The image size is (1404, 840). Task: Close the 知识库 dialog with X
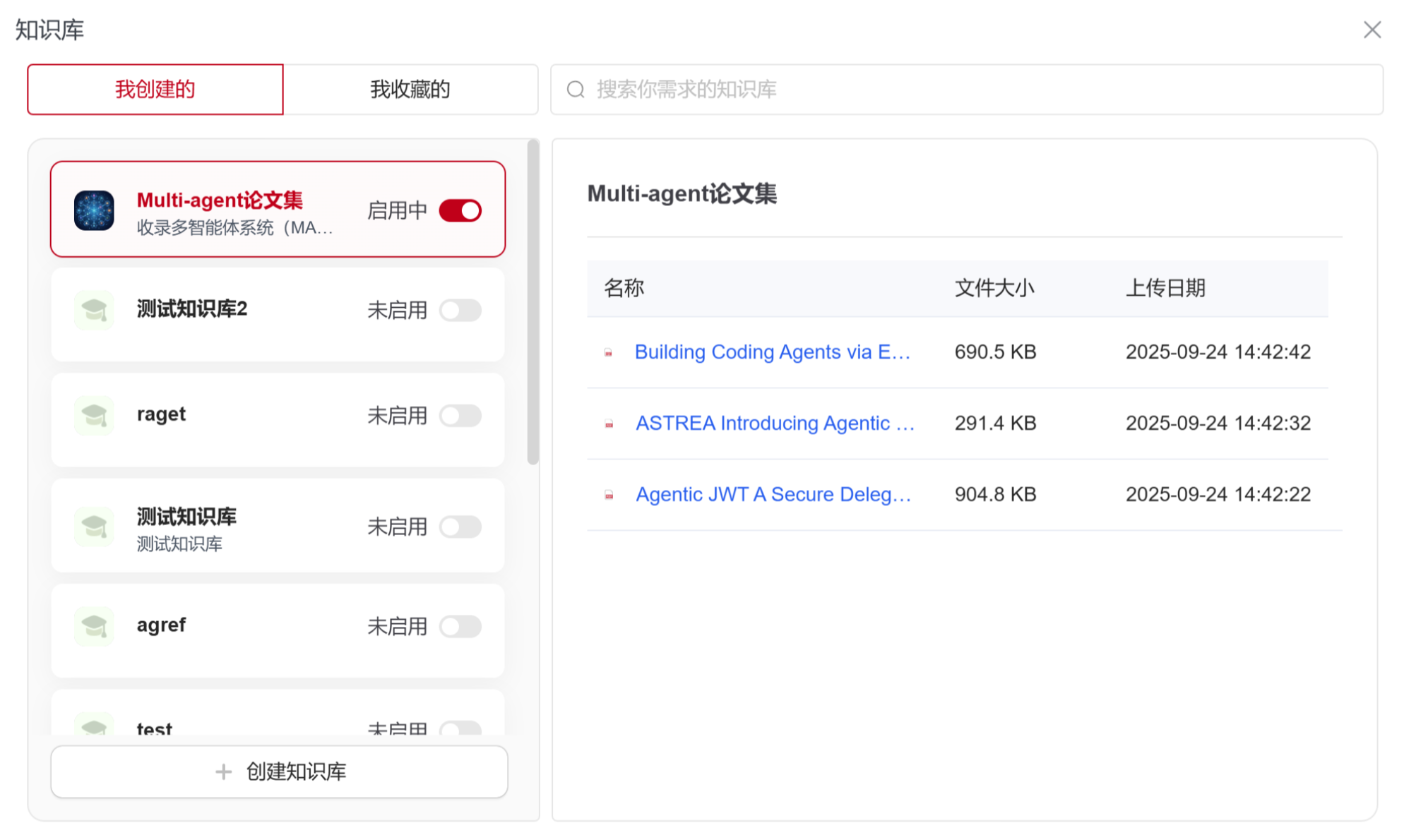[x=1372, y=30]
